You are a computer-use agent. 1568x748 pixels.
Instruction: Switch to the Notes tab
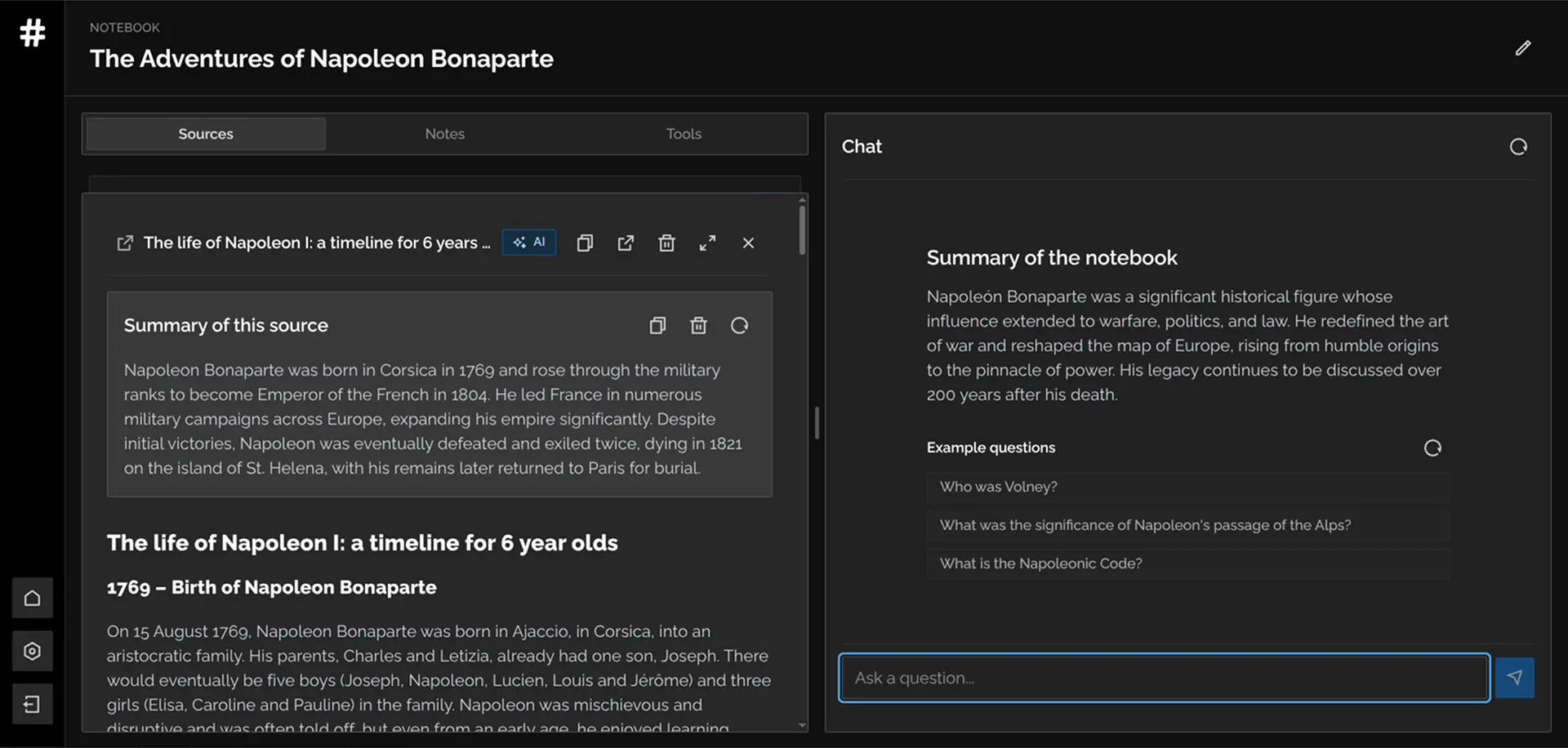(444, 133)
